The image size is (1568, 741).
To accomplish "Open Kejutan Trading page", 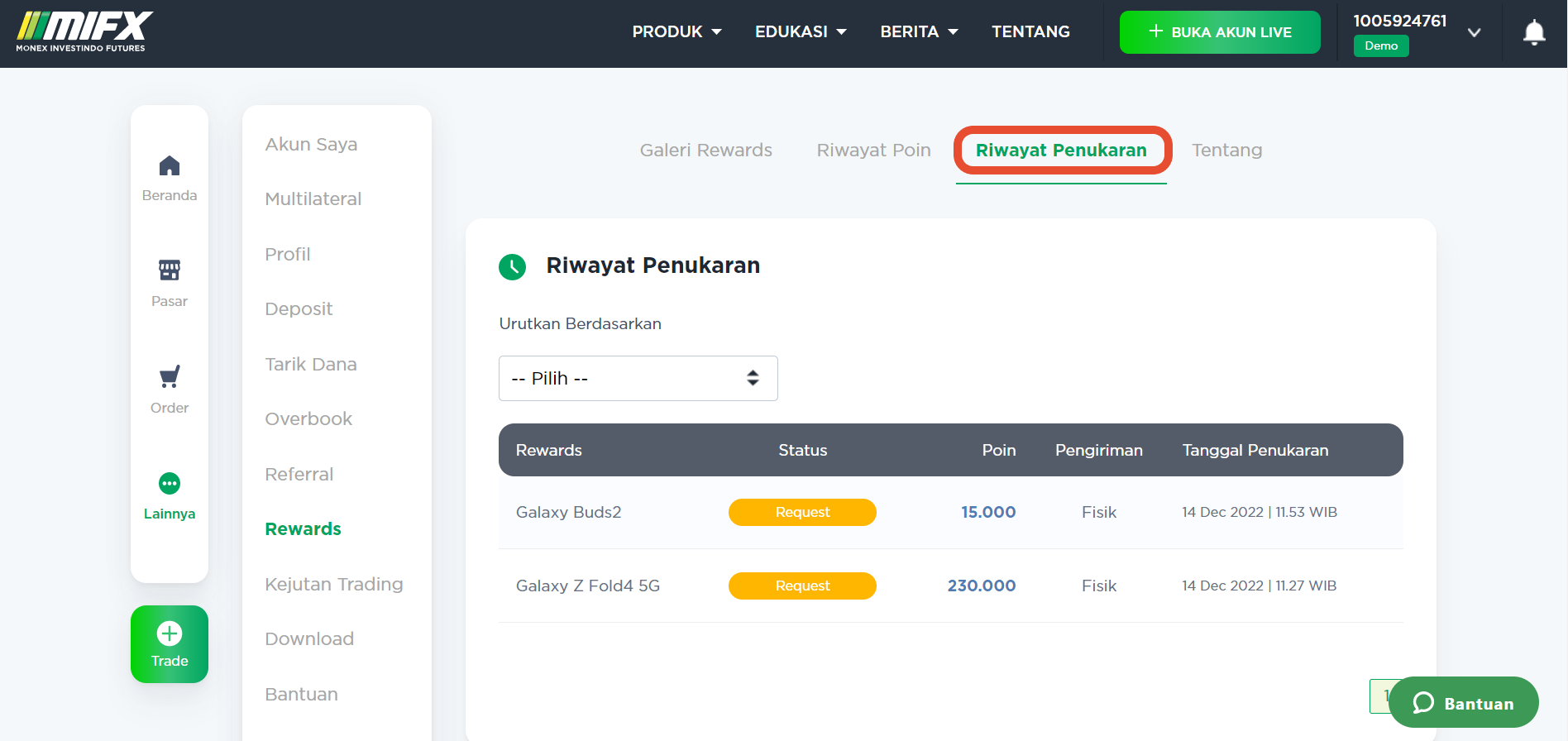I will click(x=334, y=584).
